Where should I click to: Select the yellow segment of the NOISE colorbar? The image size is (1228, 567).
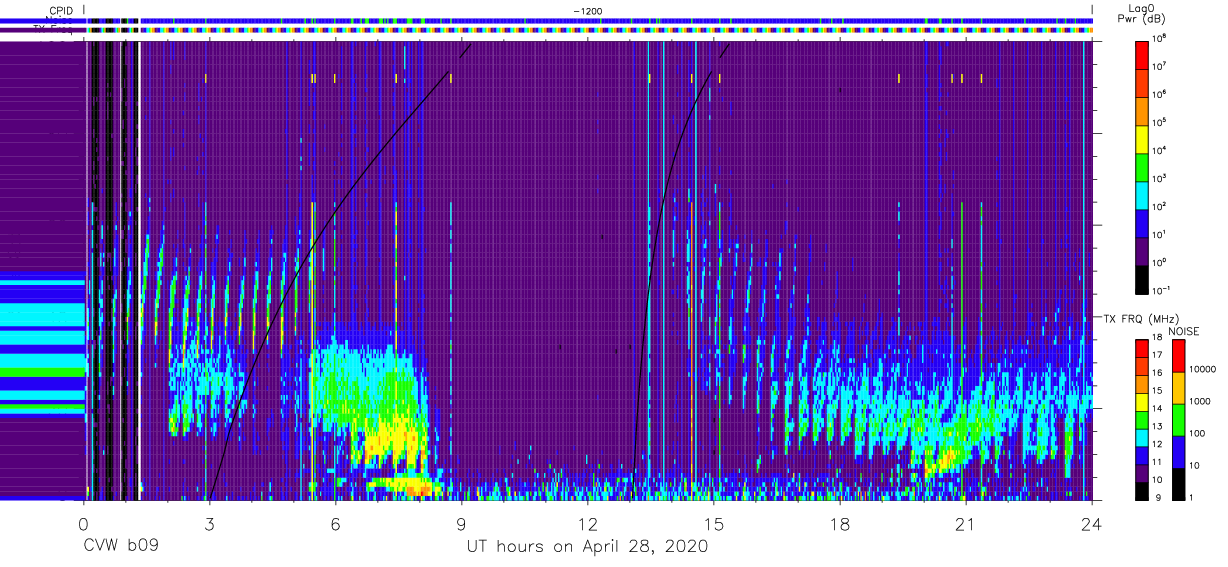pyautogui.click(x=1179, y=388)
